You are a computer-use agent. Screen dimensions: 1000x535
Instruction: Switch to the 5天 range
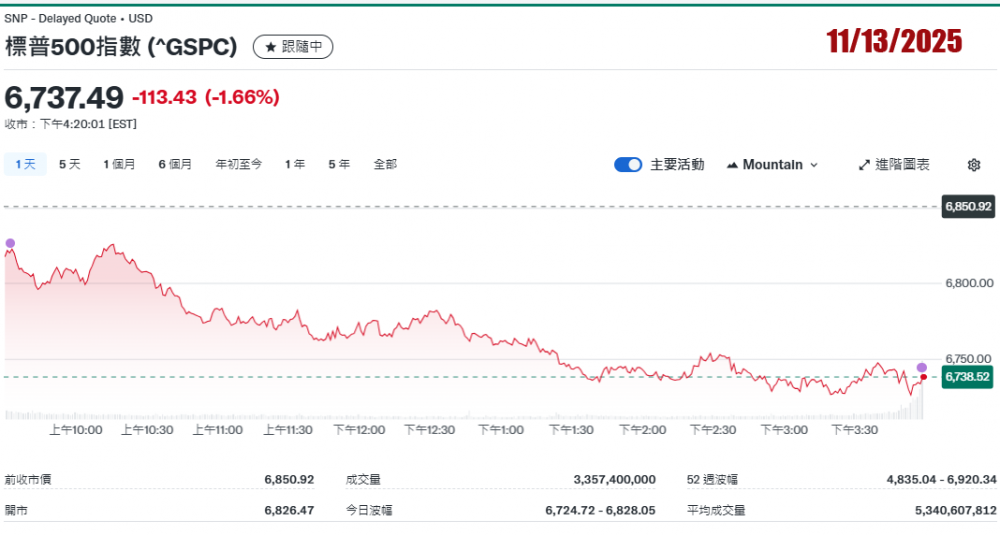click(69, 164)
